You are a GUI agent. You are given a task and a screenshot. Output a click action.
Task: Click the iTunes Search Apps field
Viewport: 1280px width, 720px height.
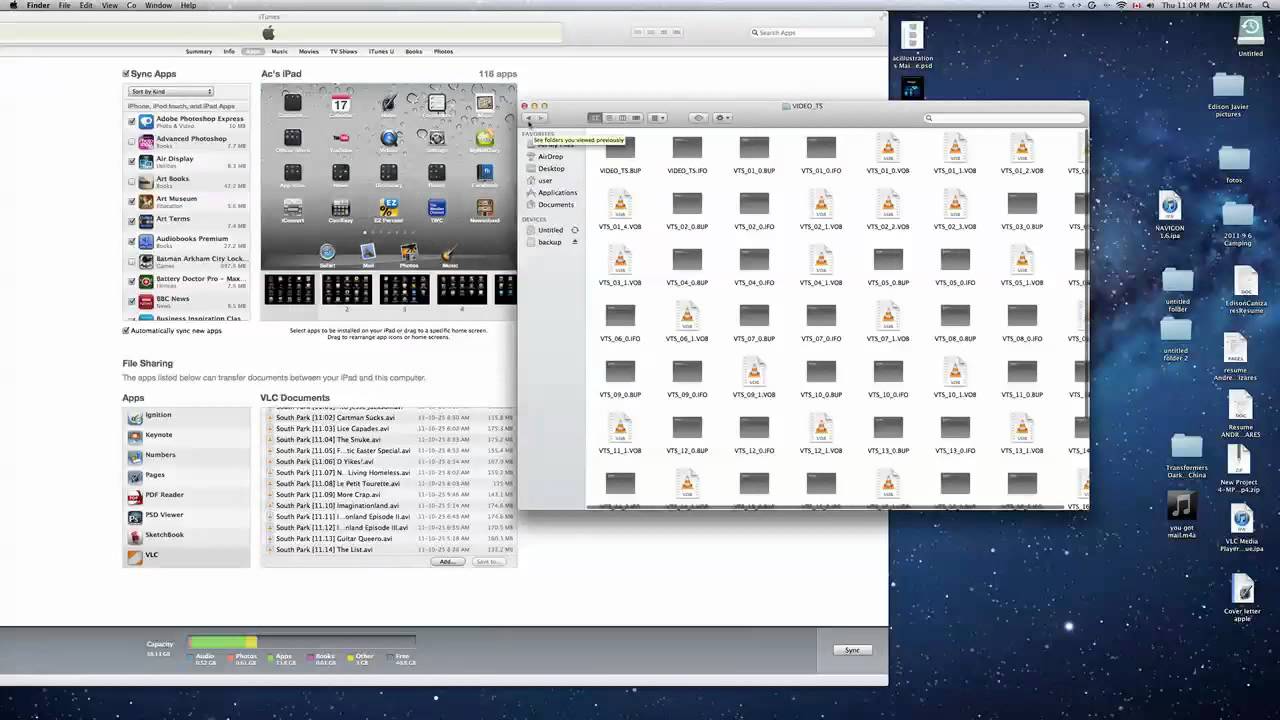point(811,33)
